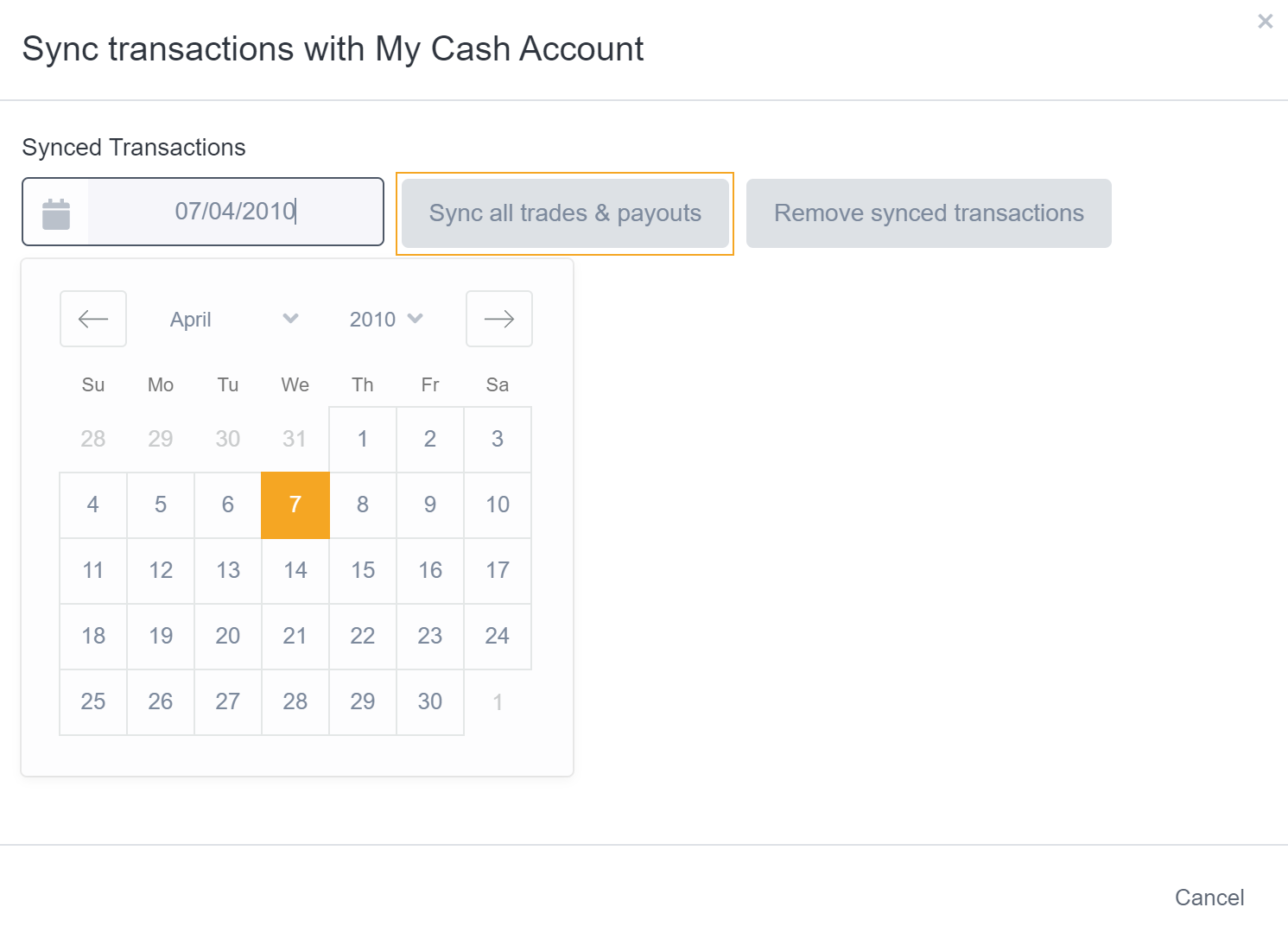Click the grayed-out March 31 cell
Viewport: 1288px width, 939px height.
point(295,439)
